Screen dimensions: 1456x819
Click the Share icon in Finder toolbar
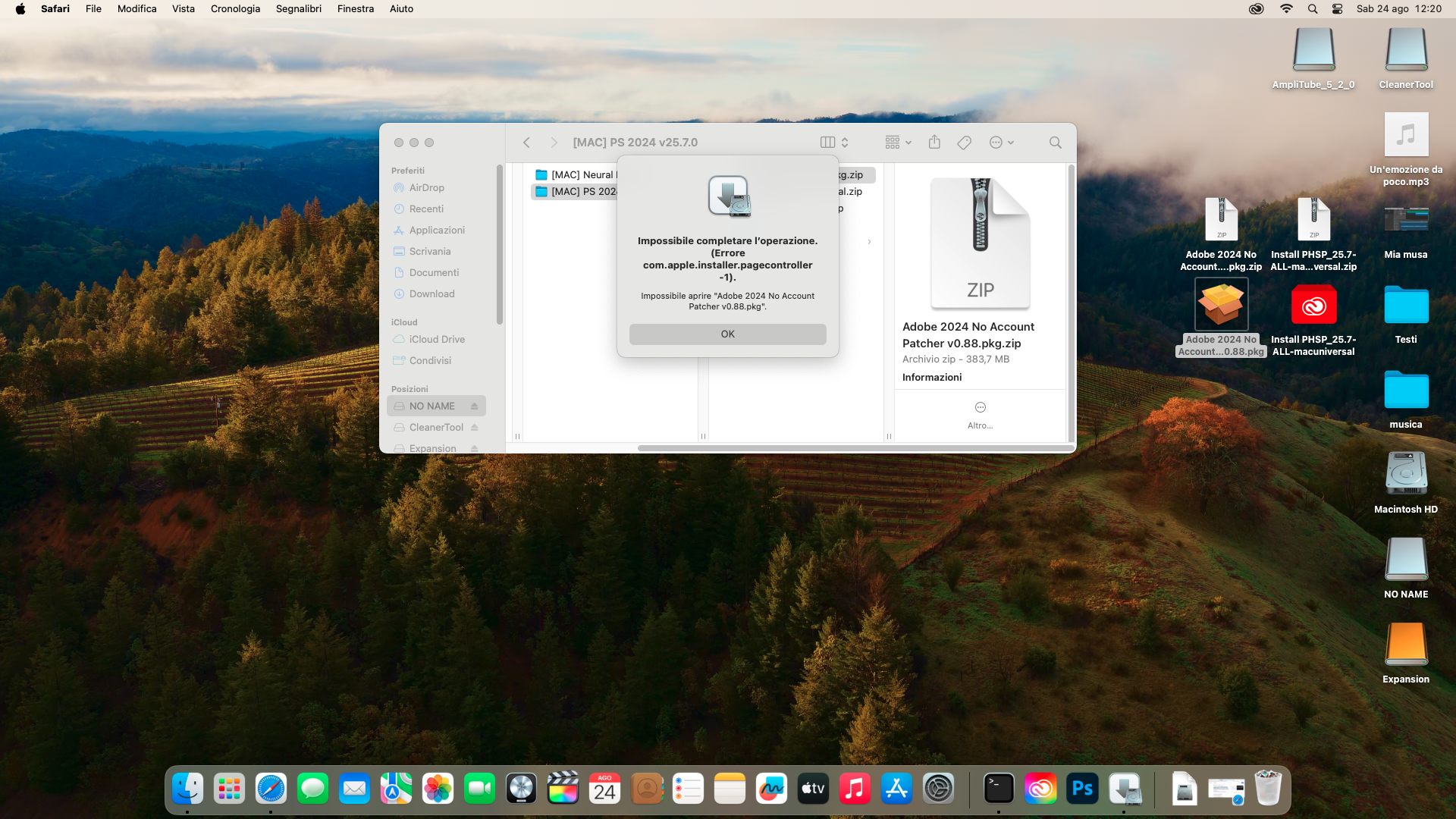tap(934, 143)
